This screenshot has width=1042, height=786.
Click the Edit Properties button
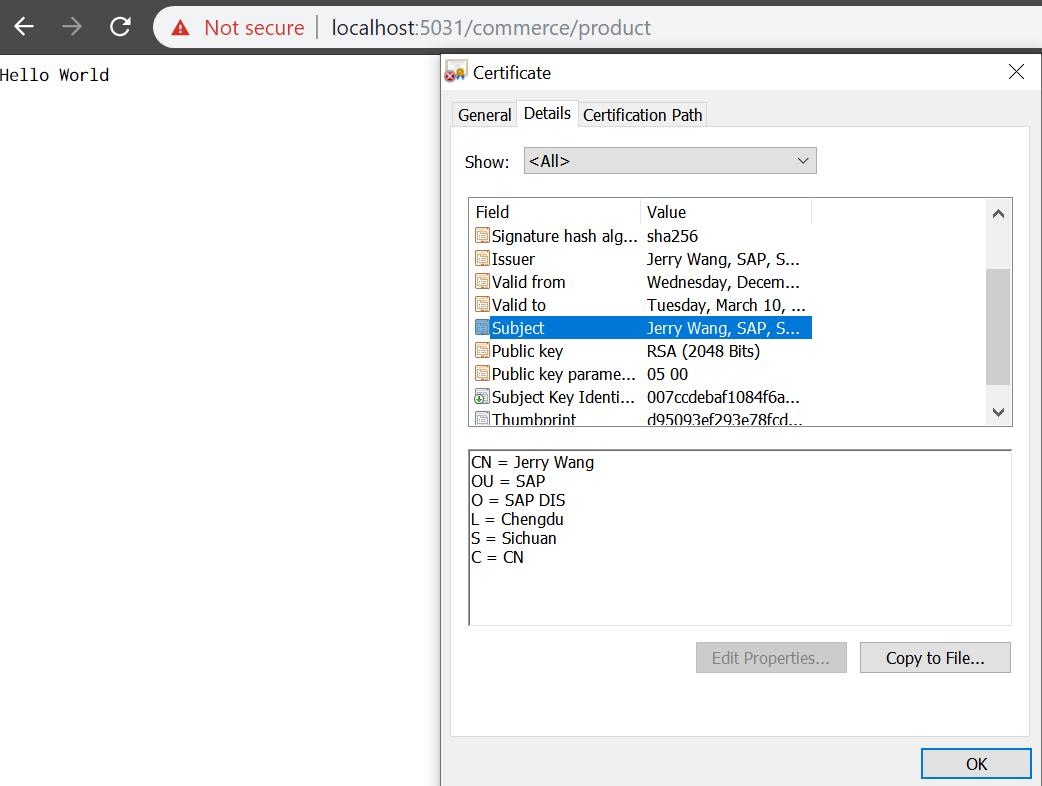[x=771, y=657]
